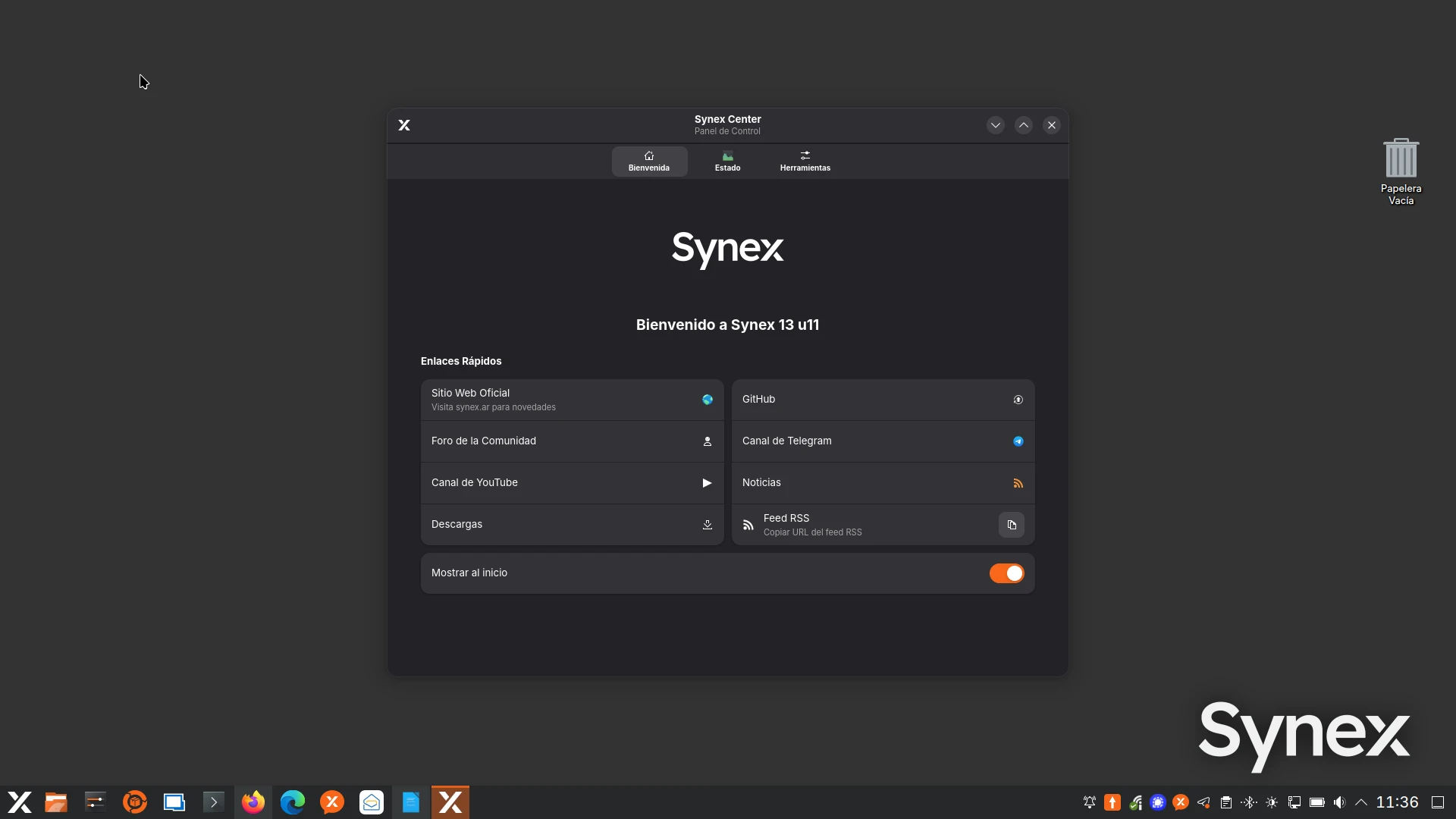Screen dimensions: 1456x819
Task: Open Bluetooth settings from system tray
Action: coord(1249,802)
